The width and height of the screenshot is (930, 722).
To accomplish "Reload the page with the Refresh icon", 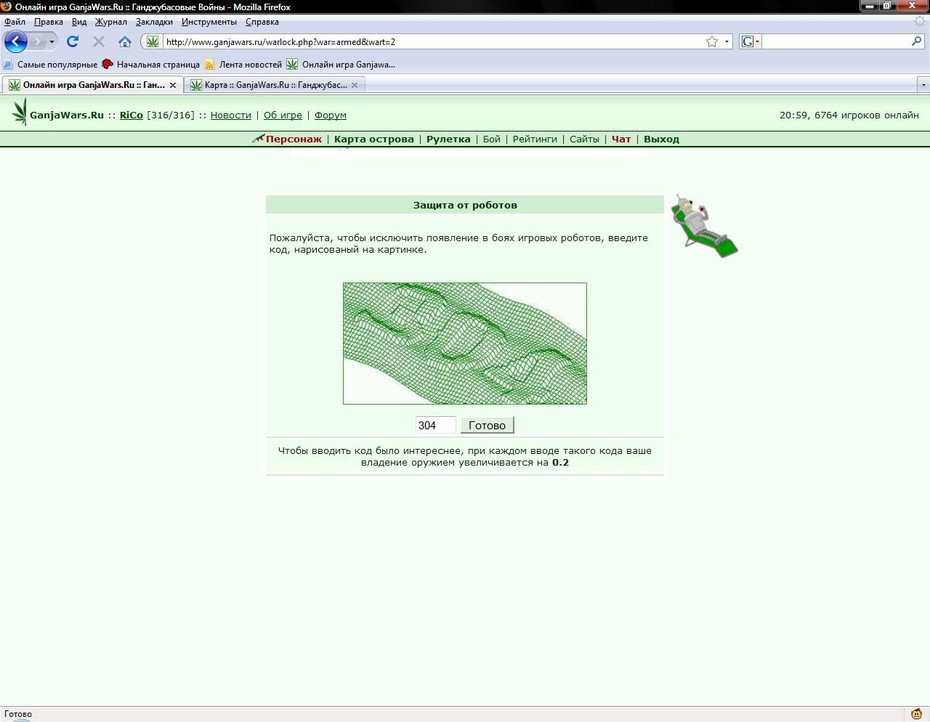I will coord(73,42).
